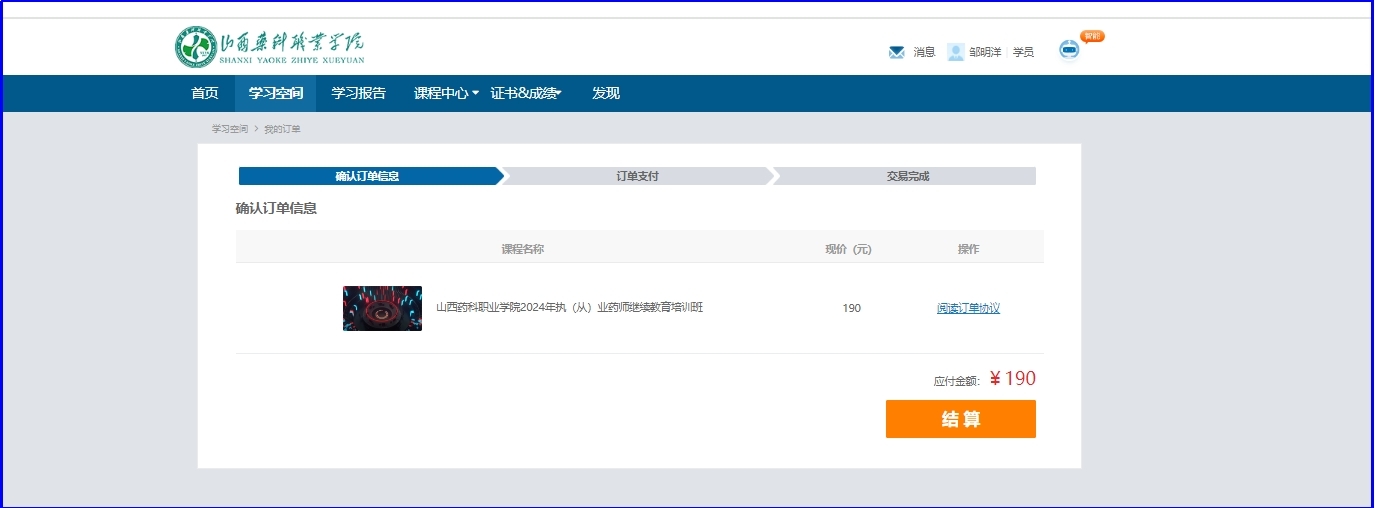Click the 消息 text label
The image size is (1375, 508).
tap(924, 52)
